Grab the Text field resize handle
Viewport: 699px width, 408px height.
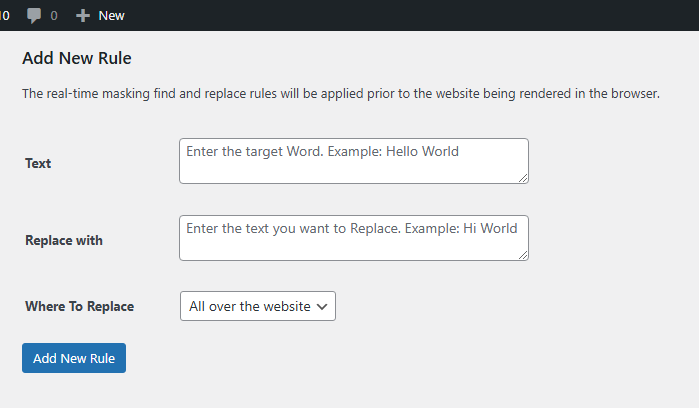(522, 178)
